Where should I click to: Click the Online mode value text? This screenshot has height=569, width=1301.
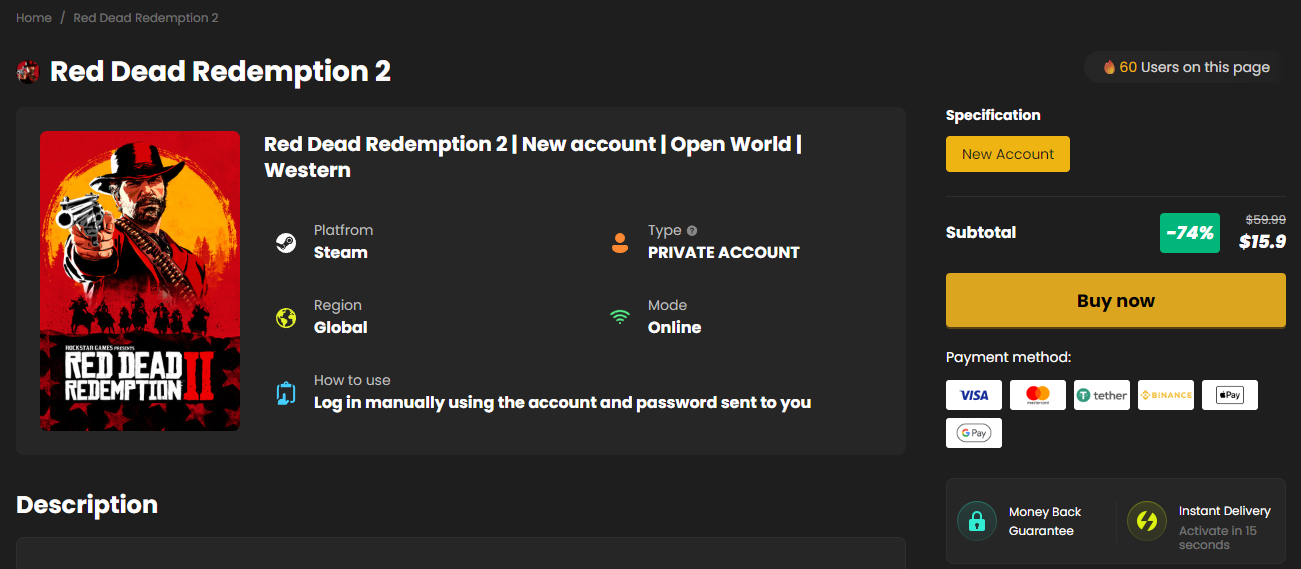click(675, 328)
